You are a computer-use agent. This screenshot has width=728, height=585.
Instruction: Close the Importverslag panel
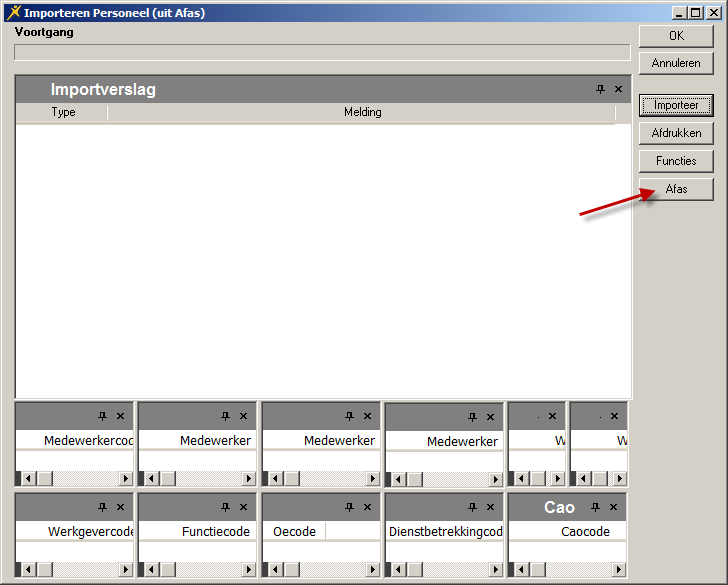coord(618,90)
